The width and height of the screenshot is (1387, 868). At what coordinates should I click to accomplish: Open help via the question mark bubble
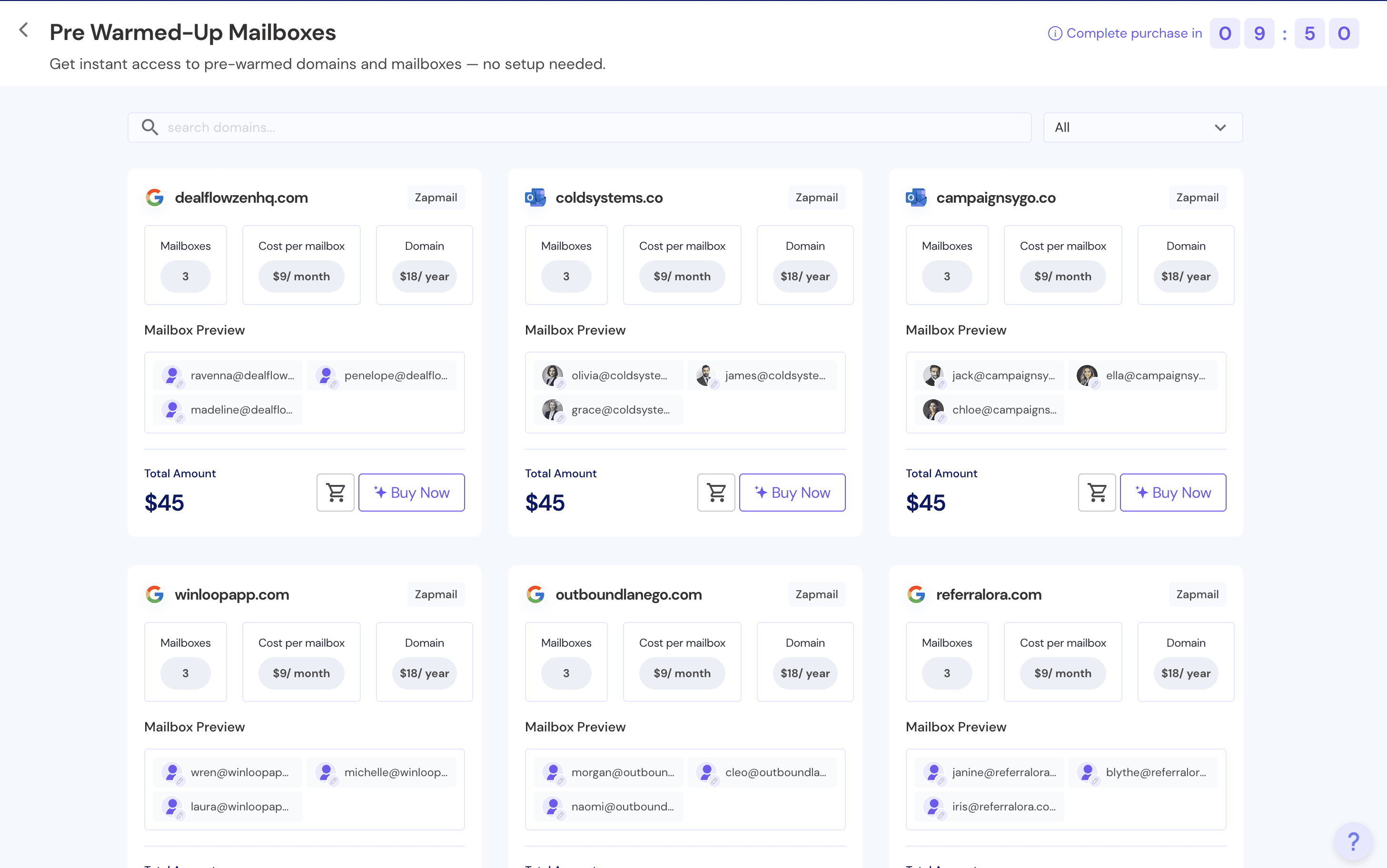[1353, 841]
